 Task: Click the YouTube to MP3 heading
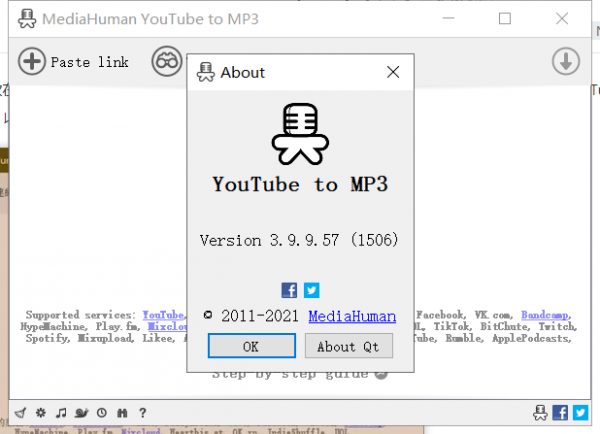tap(300, 184)
